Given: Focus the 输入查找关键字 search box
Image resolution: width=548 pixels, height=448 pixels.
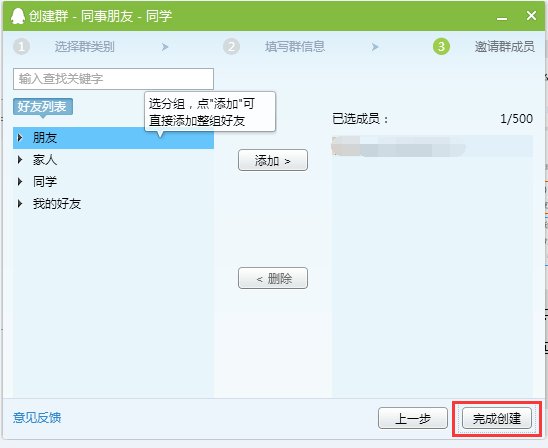Looking at the screenshot, I should click(x=113, y=79).
